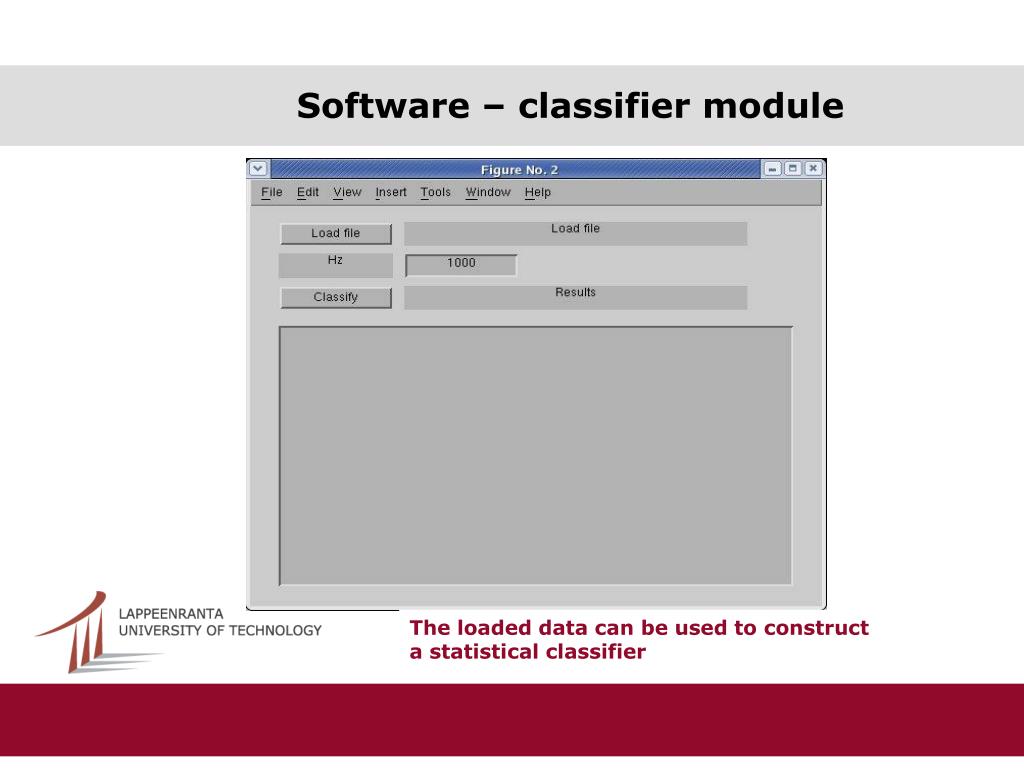
Task: Click the Load file path display
Action: [x=575, y=233]
